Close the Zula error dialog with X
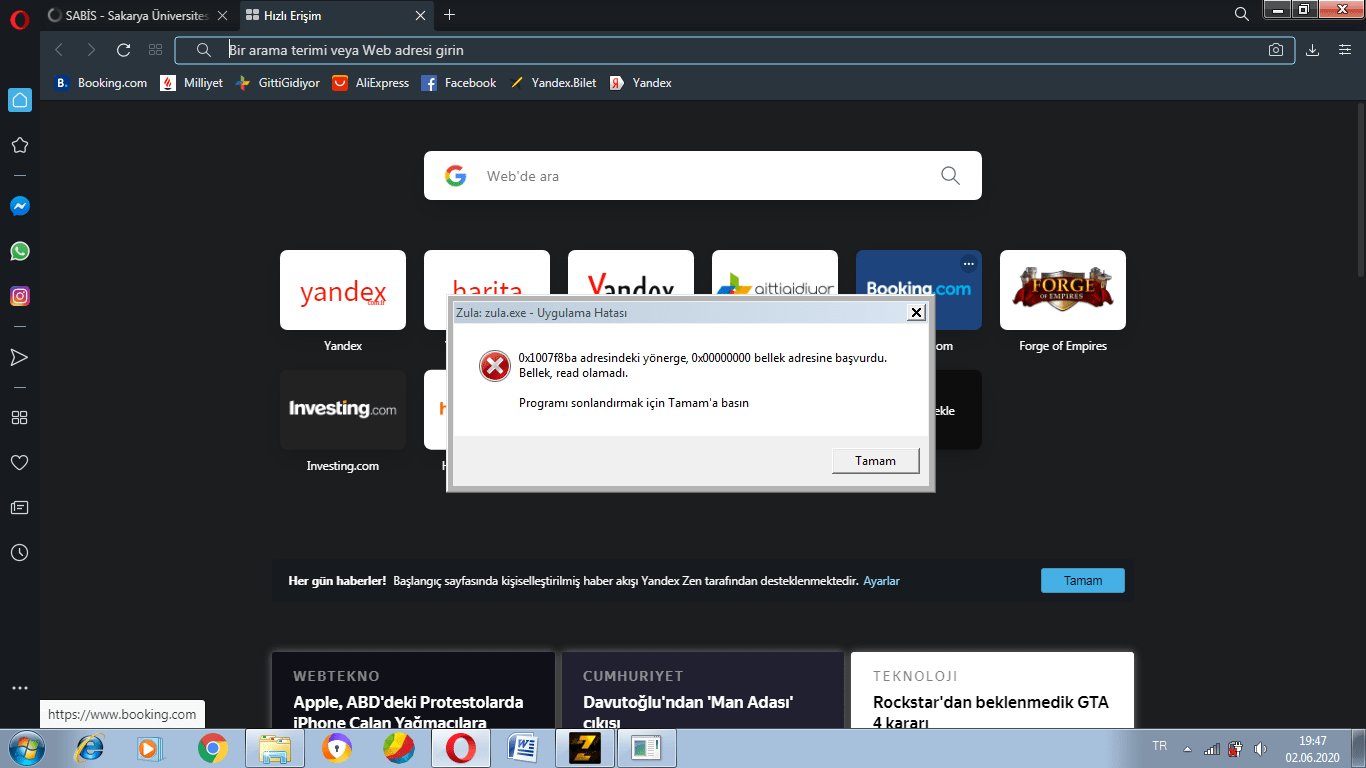Image resolution: width=1366 pixels, height=768 pixels. (915, 313)
